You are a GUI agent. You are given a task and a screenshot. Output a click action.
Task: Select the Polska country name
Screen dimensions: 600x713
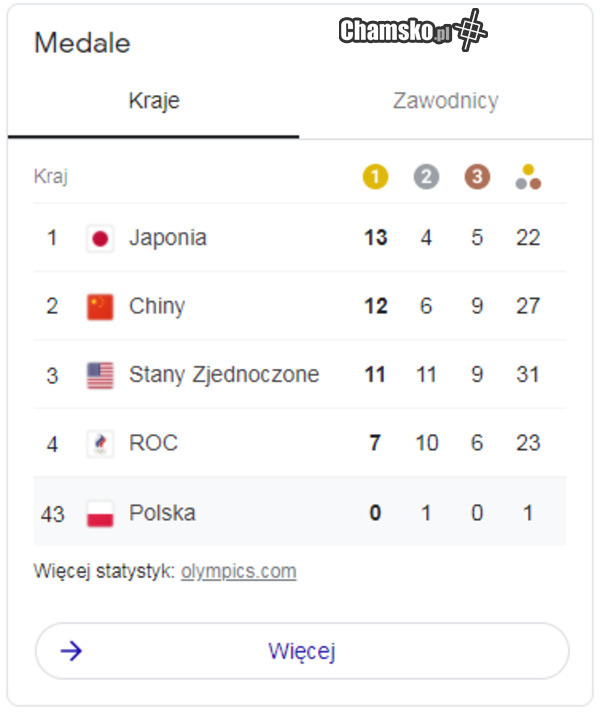162,513
